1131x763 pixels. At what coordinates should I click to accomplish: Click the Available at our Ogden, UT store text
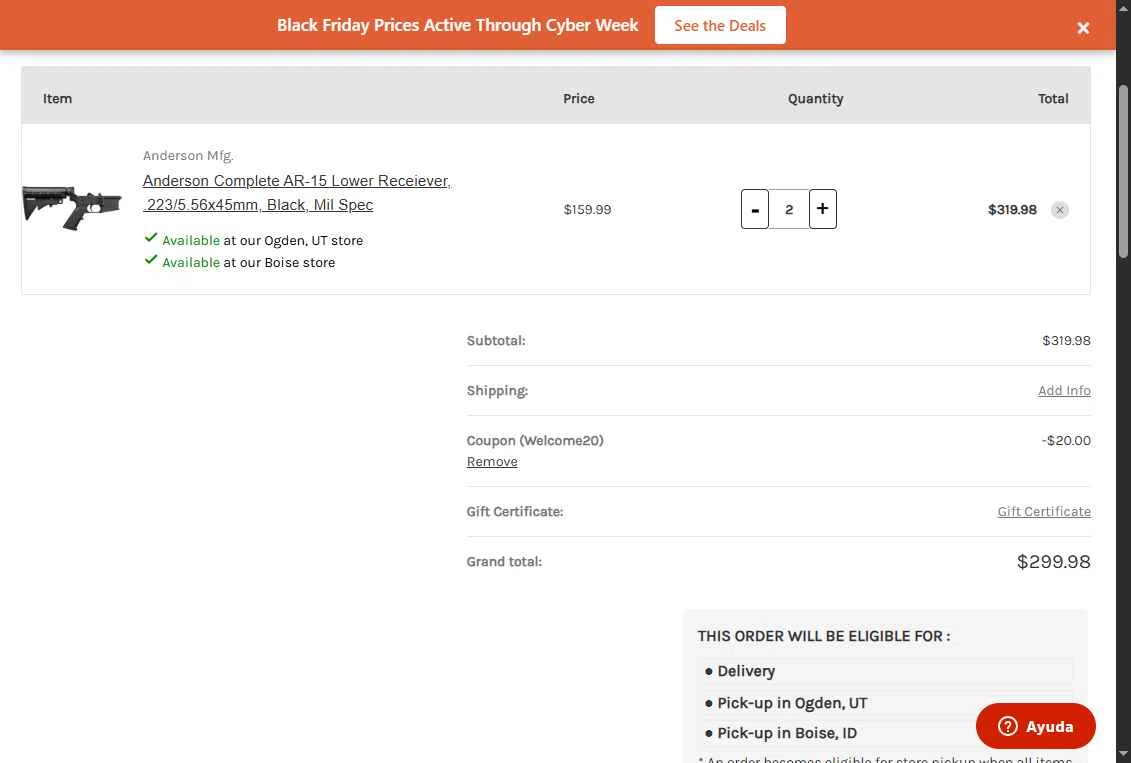coord(263,241)
